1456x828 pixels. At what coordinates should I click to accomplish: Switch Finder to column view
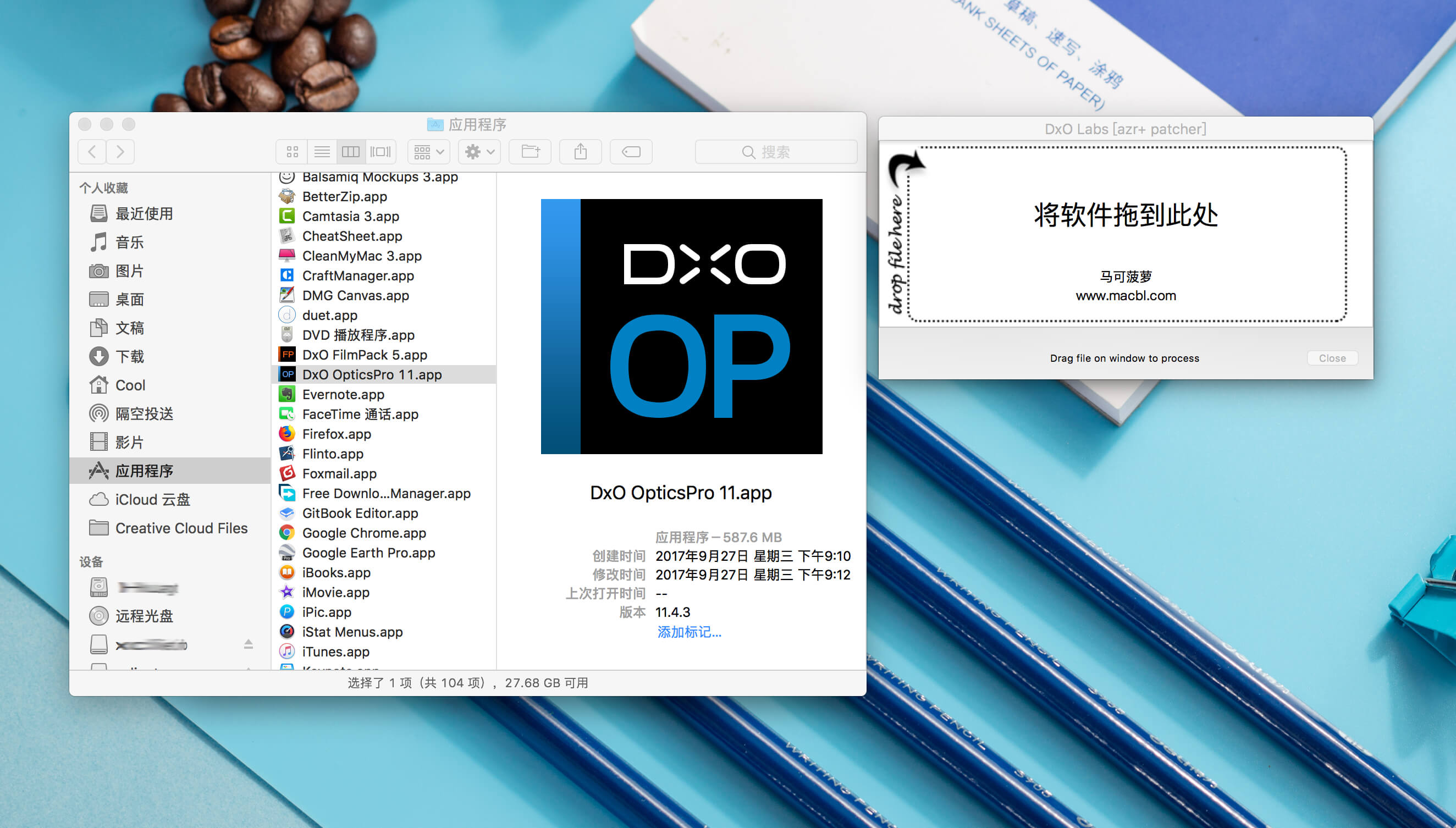[351, 152]
